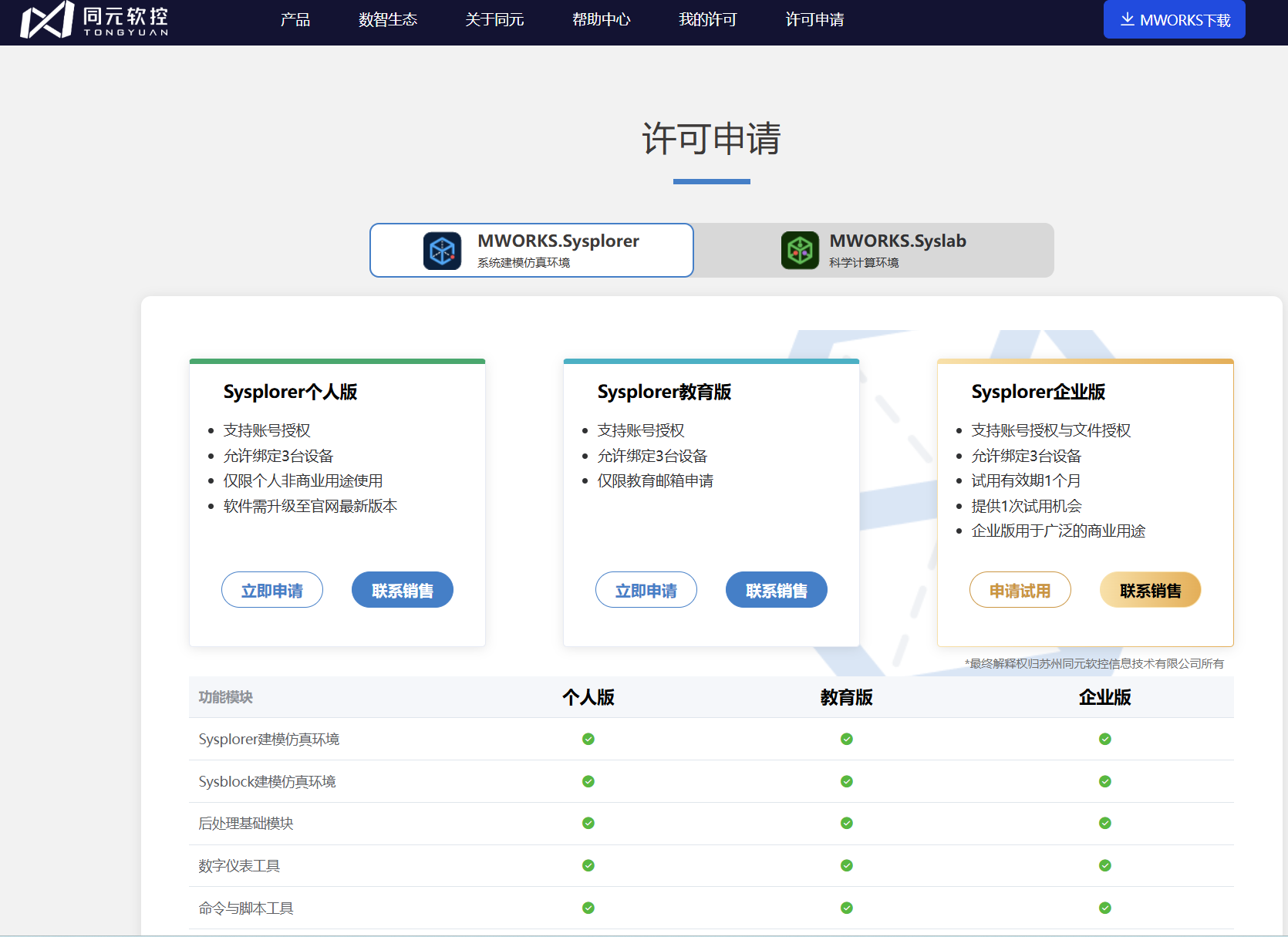Click the 软件需升级至官网最新版本 bullet text
Image resolution: width=1288 pixels, height=937 pixels.
click(x=310, y=506)
